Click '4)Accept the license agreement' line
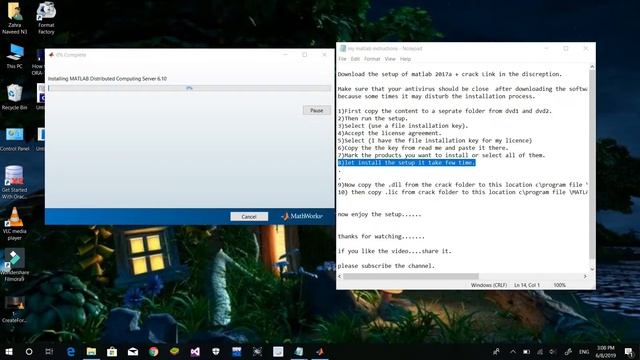The image size is (640, 360). 389,133
